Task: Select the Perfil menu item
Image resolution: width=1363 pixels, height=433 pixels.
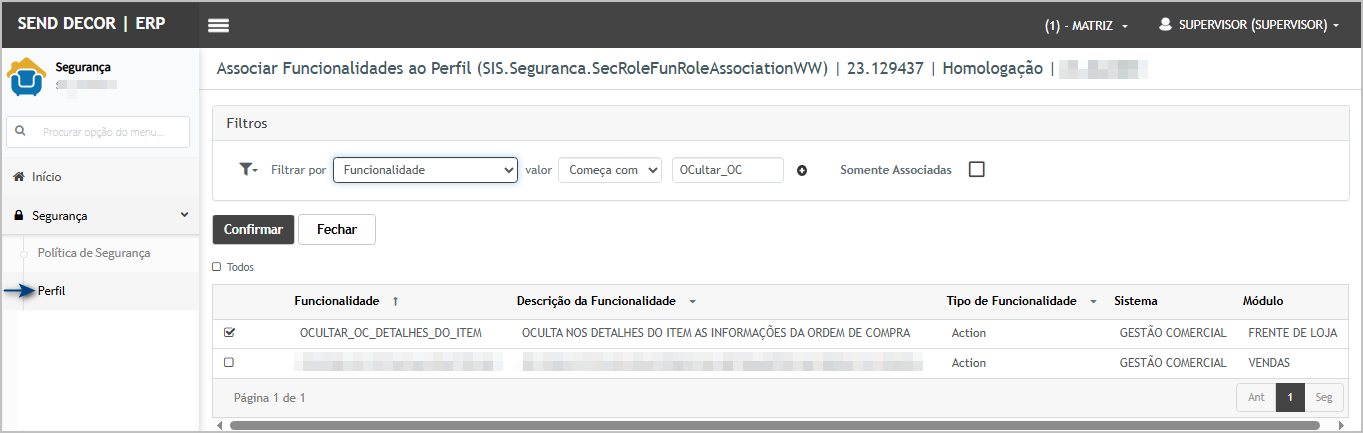Action: [x=52, y=291]
